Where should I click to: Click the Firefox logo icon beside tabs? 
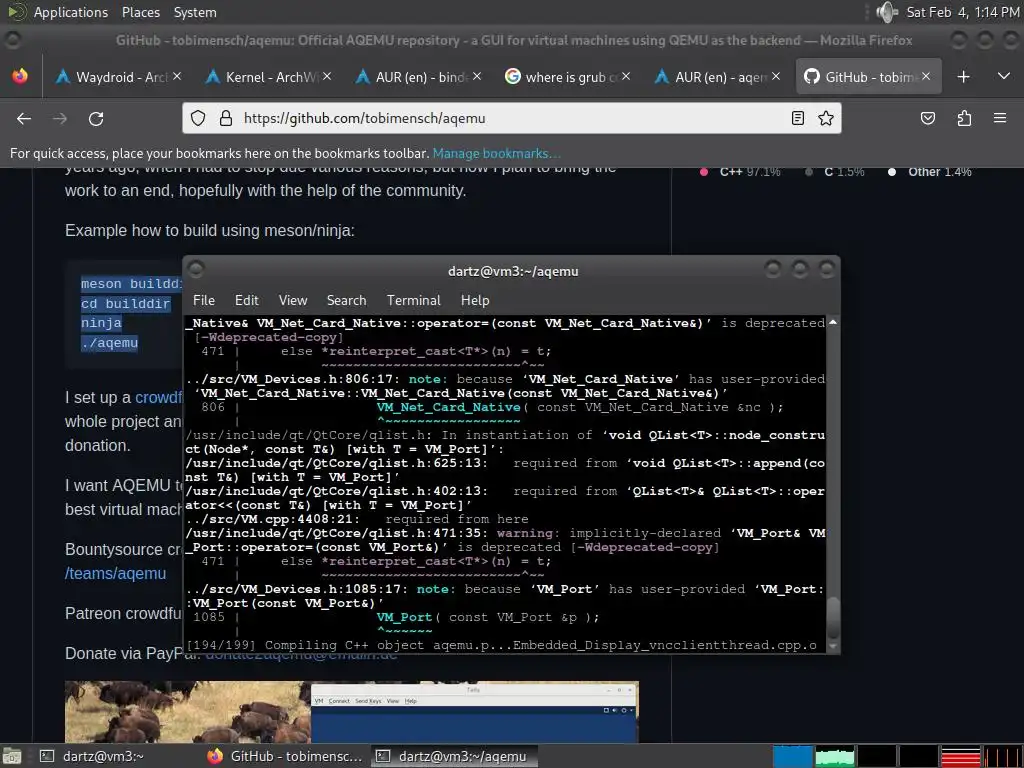20,76
